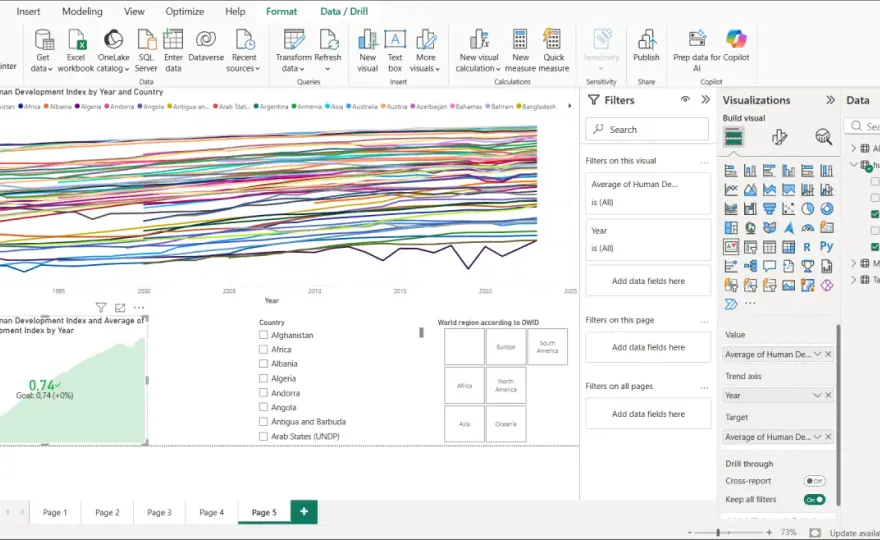Select the Treemap visual
The width and height of the screenshot is (880, 540).
(x=731, y=228)
